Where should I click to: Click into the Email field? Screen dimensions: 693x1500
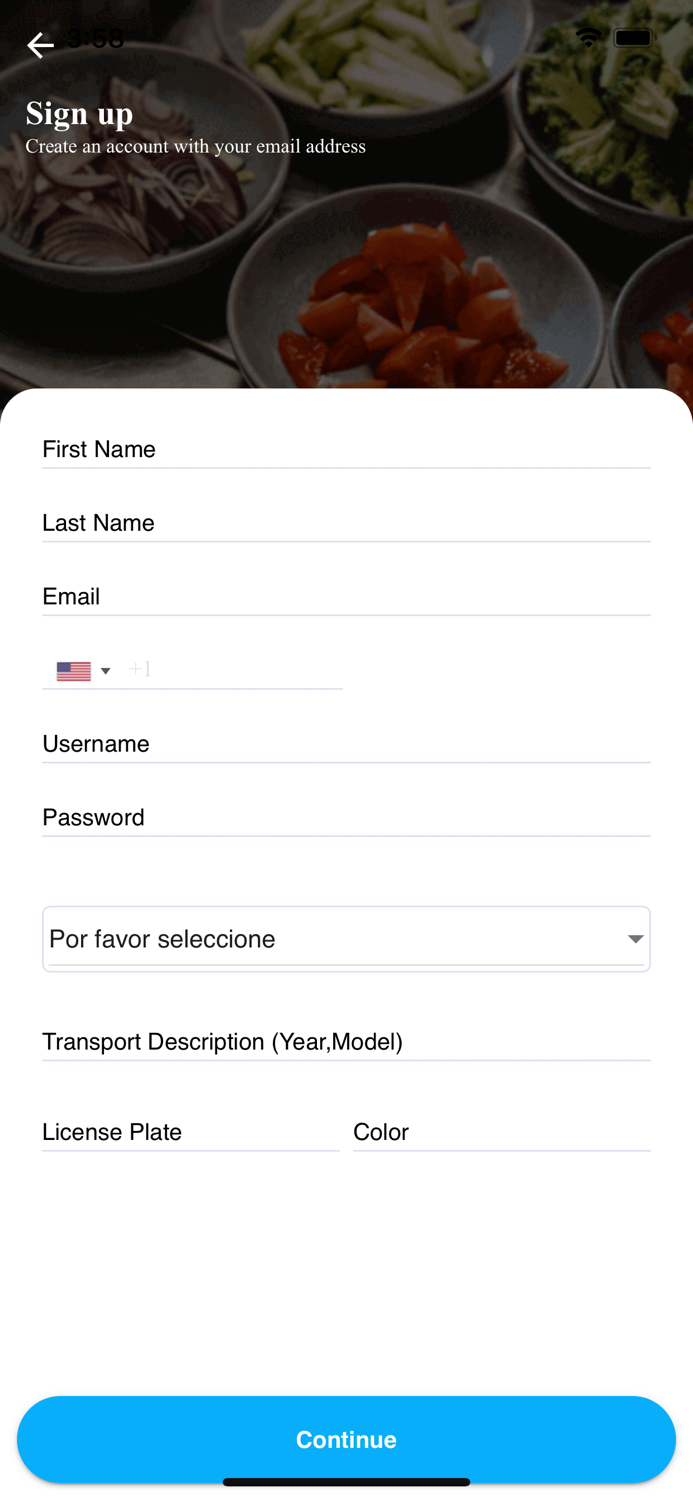pyautogui.click(x=346, y=596)
